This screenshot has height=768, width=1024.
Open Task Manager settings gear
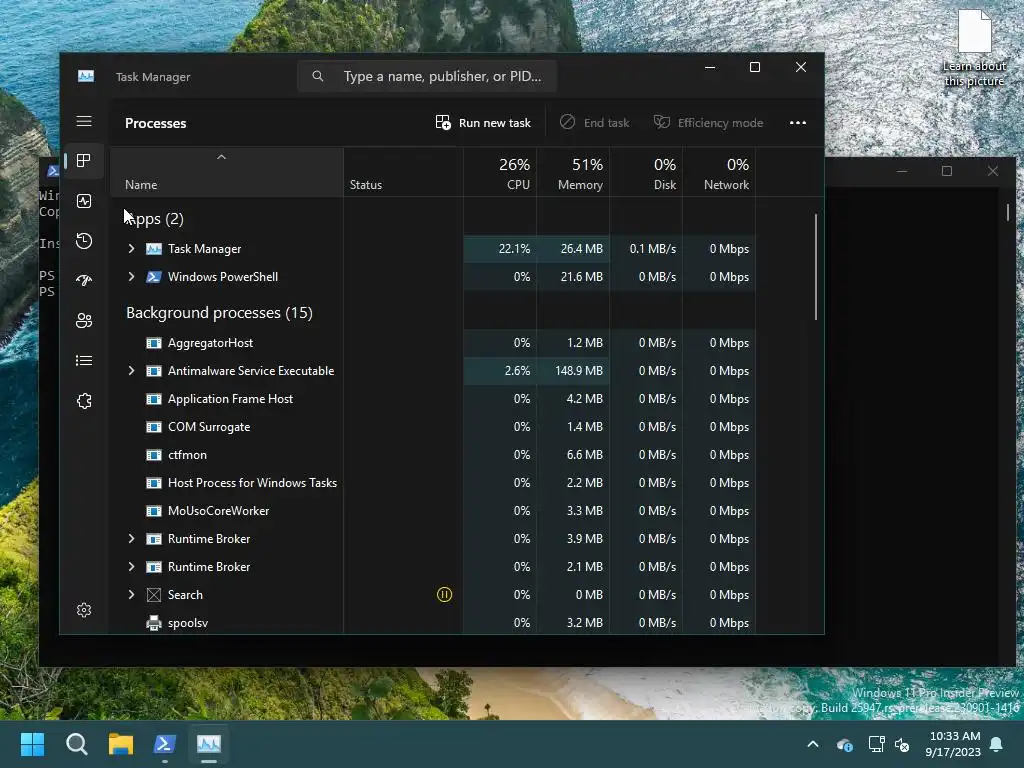84,610
